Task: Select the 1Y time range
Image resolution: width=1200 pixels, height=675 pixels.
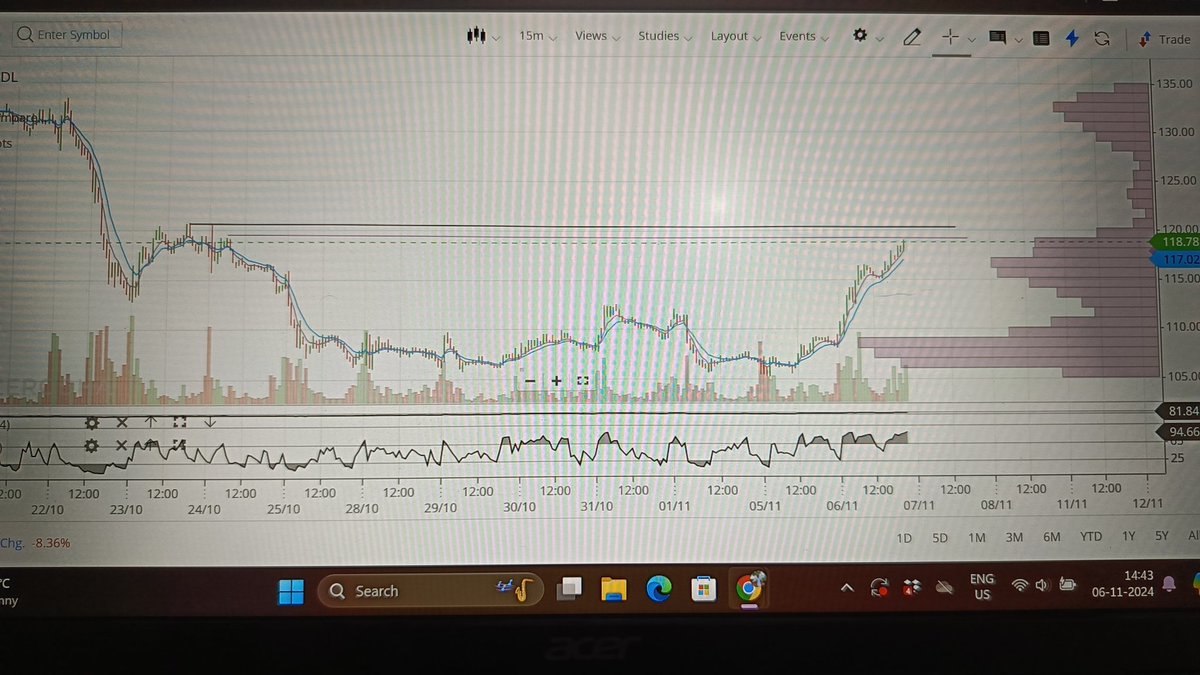Action: tap(1128, 537)
